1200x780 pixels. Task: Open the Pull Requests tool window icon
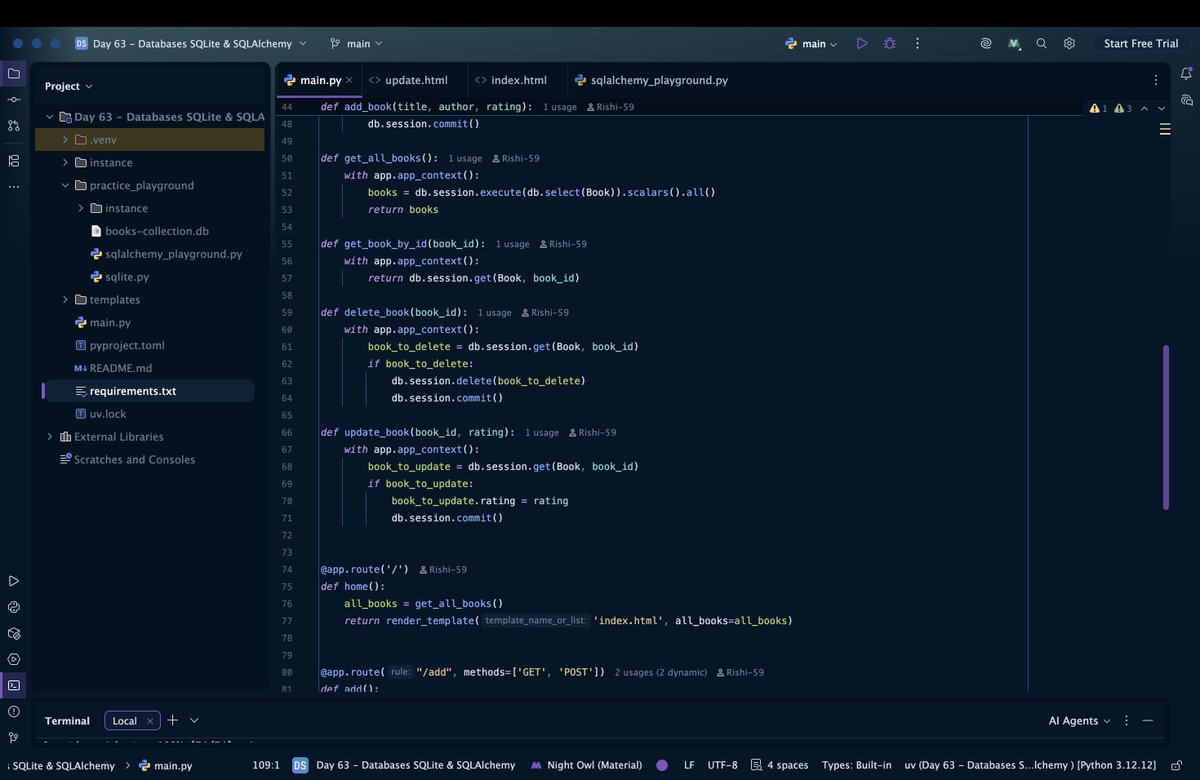13,126
